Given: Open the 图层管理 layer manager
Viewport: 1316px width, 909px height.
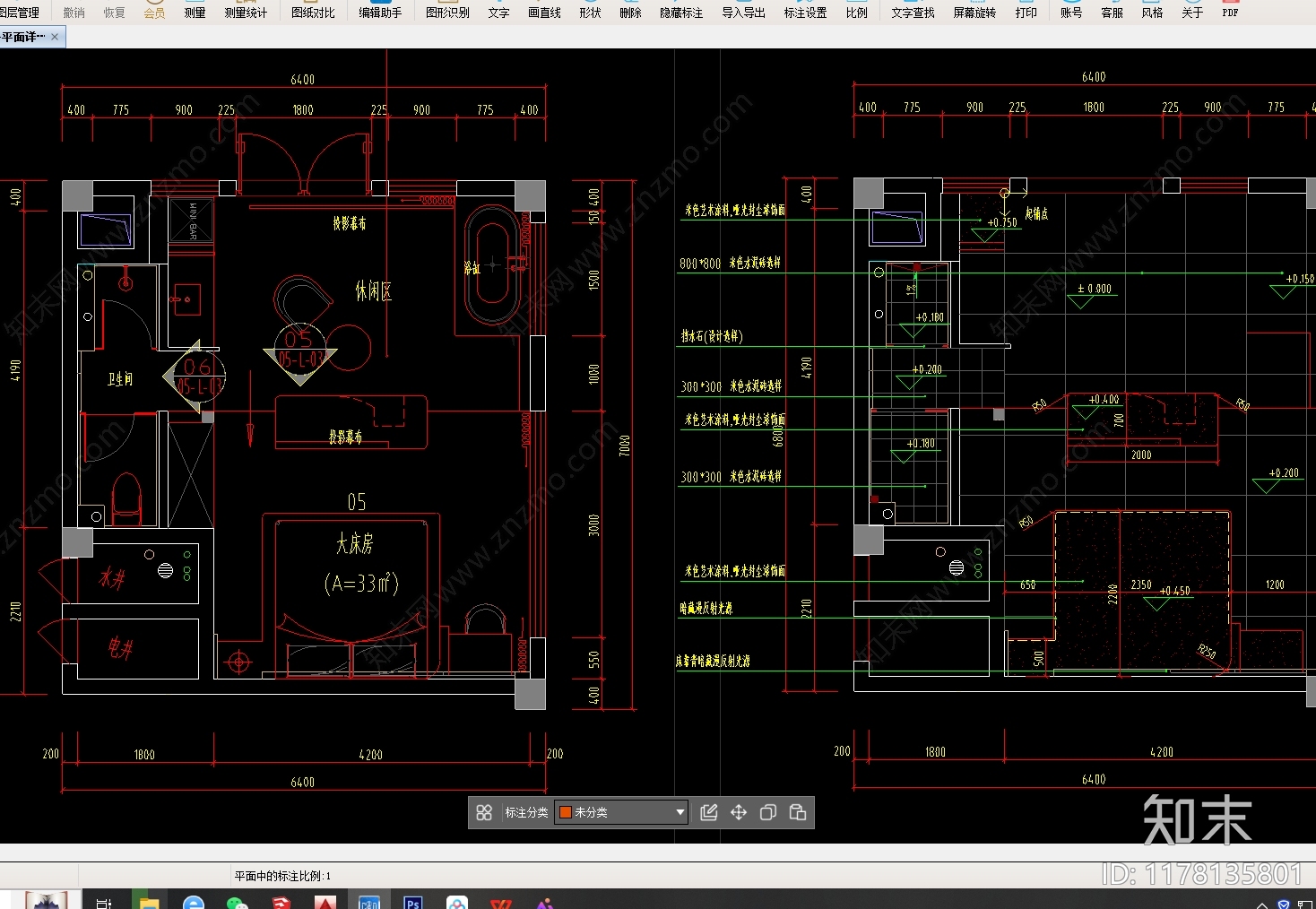Looking at the screenshot, I should [x=20, y=13].
